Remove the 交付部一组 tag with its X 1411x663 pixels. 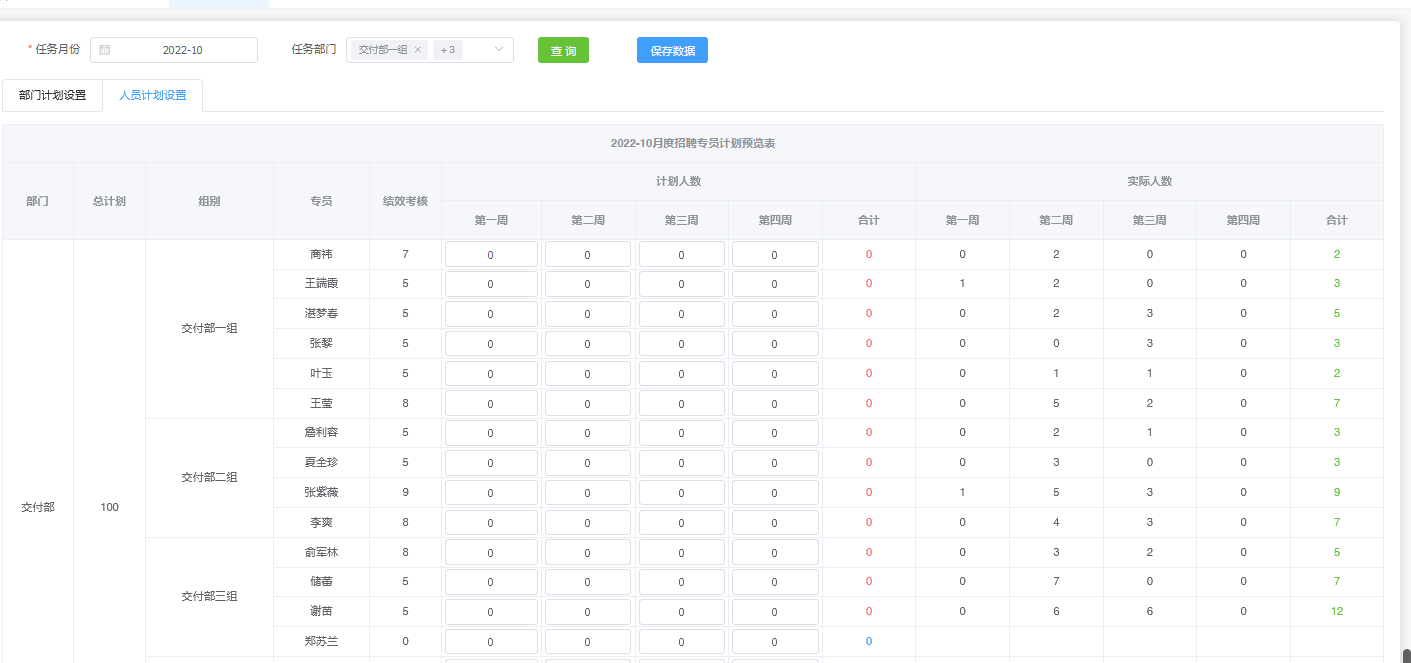tap(418, 50)
